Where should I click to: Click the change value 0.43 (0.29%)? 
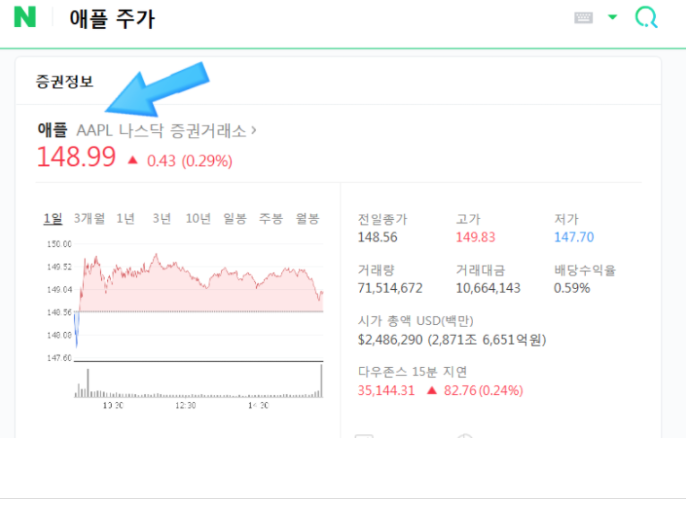(x=189, y=161)
